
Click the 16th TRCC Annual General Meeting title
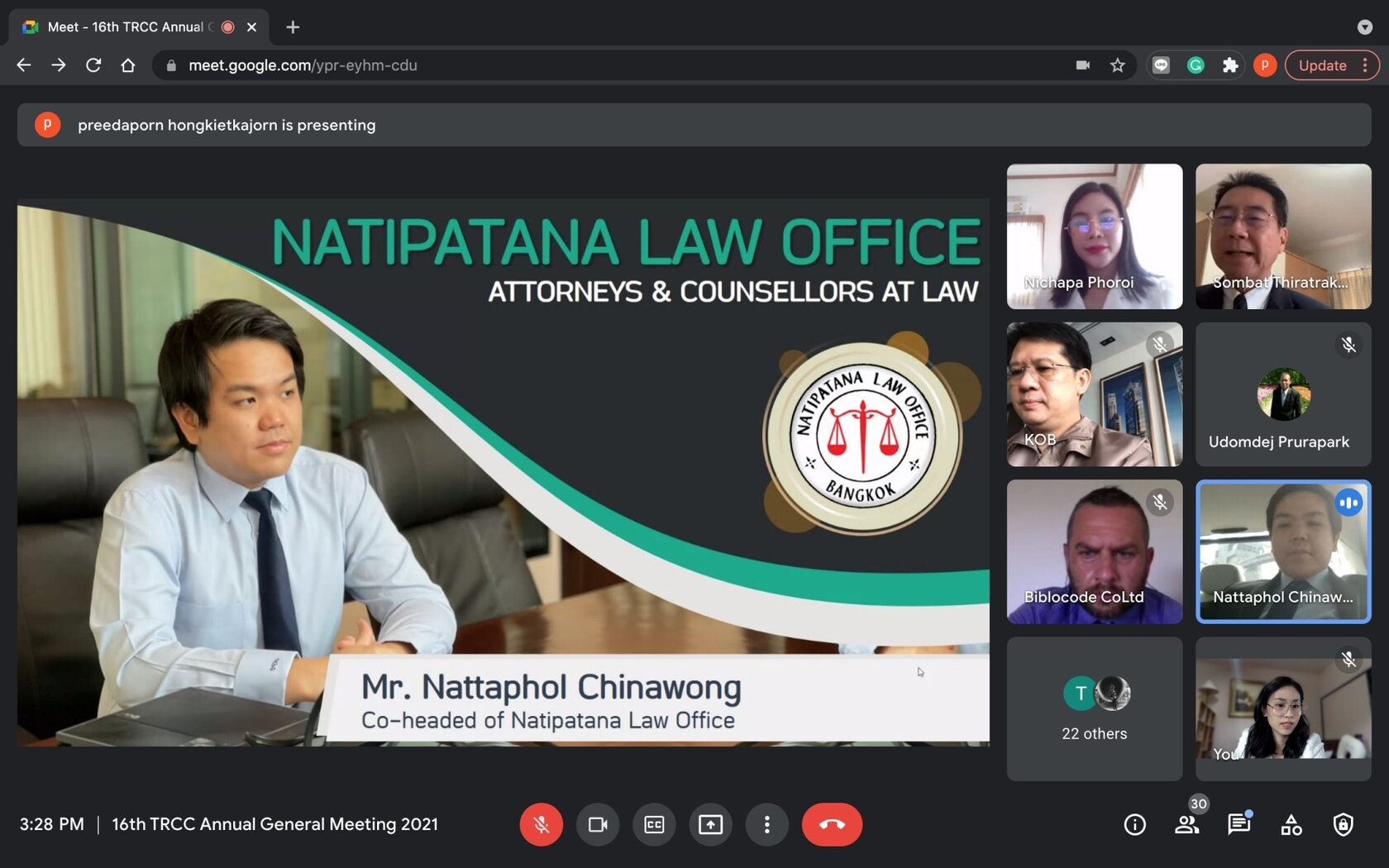tap(275, 824)
